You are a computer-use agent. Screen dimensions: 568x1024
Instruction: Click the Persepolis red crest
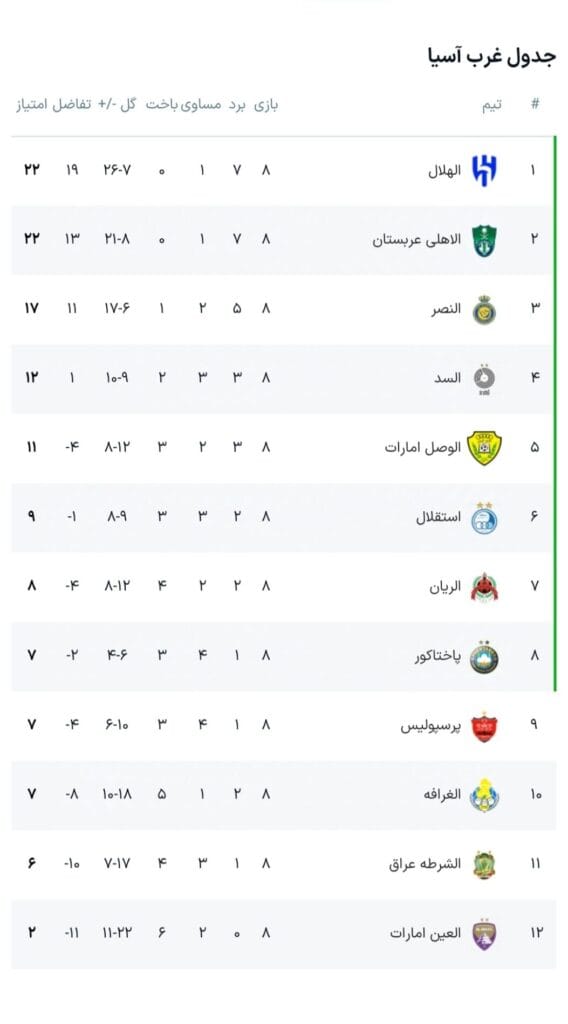coord(484,726)
